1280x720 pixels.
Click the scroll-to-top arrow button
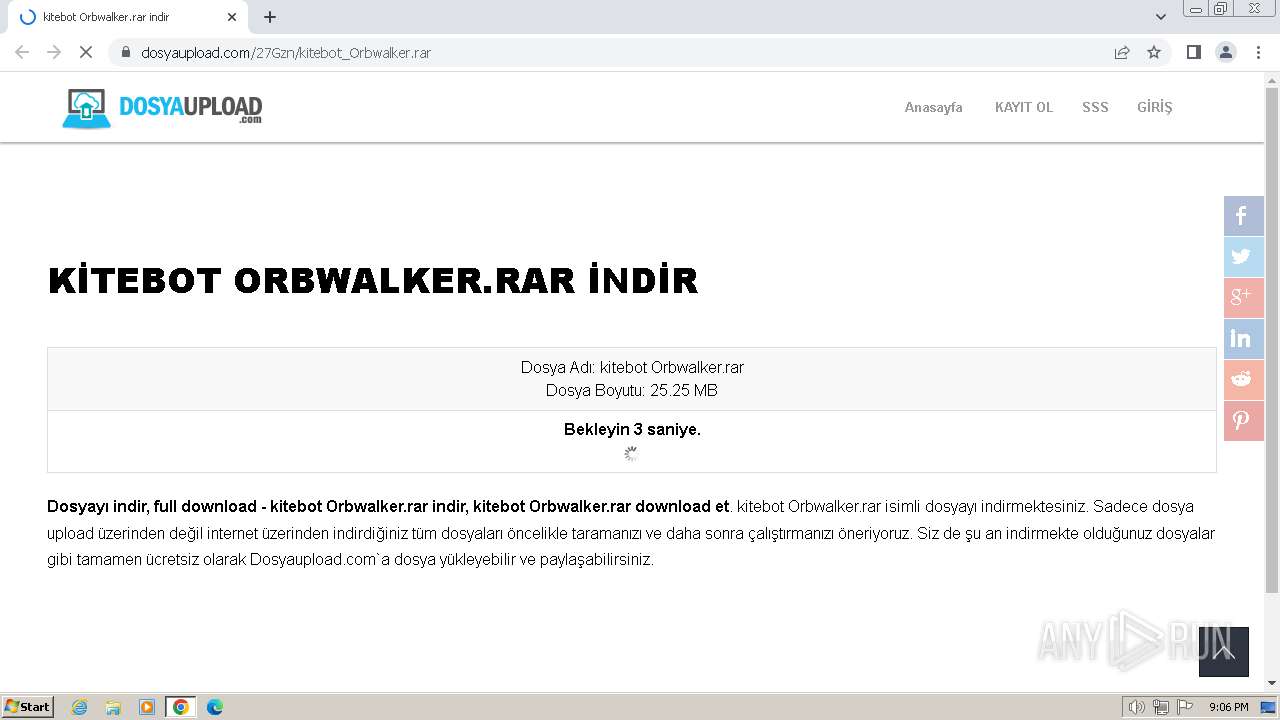click(1224, 652)
